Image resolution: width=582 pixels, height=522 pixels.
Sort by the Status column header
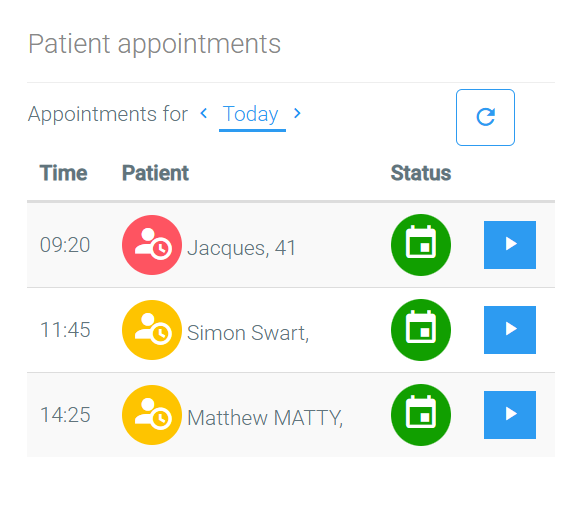(x=421, y=173)
